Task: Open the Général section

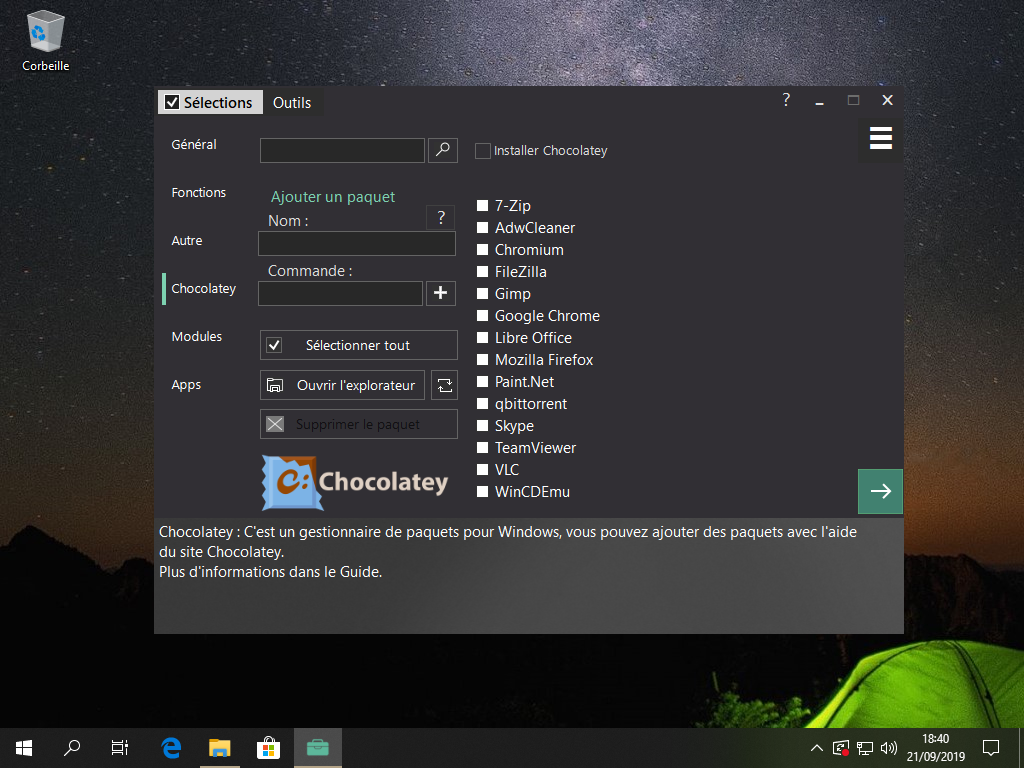Action: point(194,144)
